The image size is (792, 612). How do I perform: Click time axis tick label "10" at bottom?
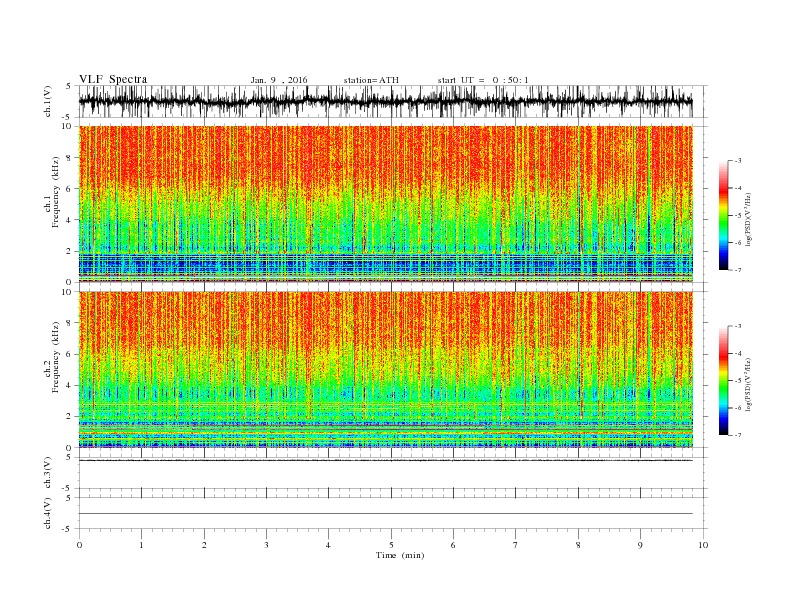point(703,545)
